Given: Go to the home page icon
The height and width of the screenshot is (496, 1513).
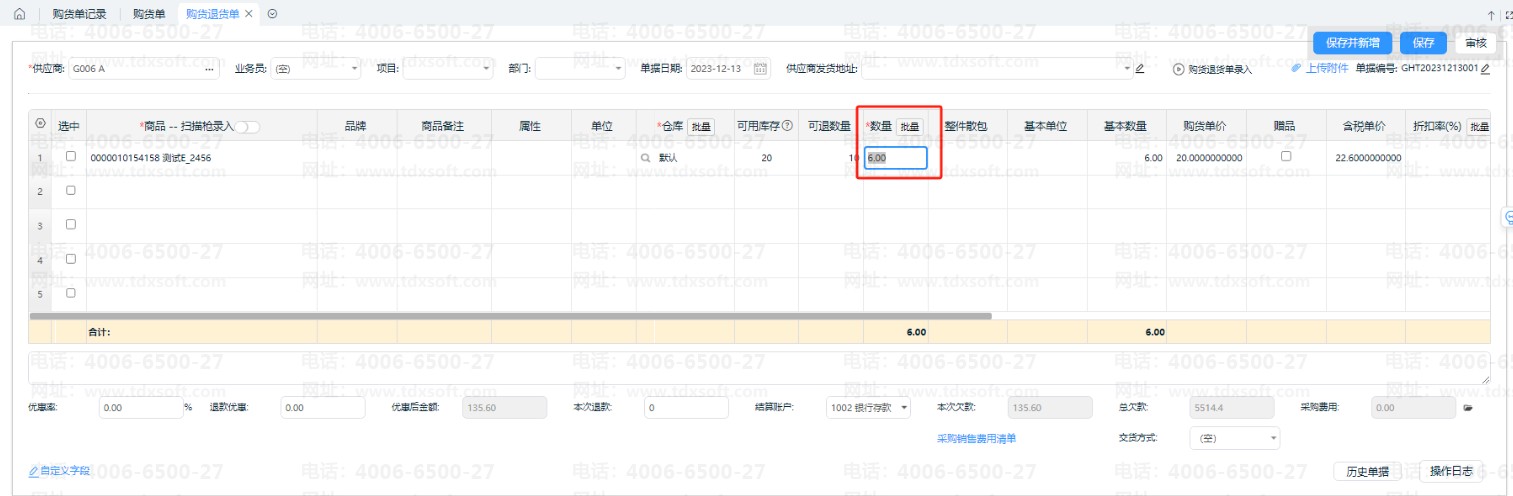Looking at the screenshot, I should tap(19, 14).
